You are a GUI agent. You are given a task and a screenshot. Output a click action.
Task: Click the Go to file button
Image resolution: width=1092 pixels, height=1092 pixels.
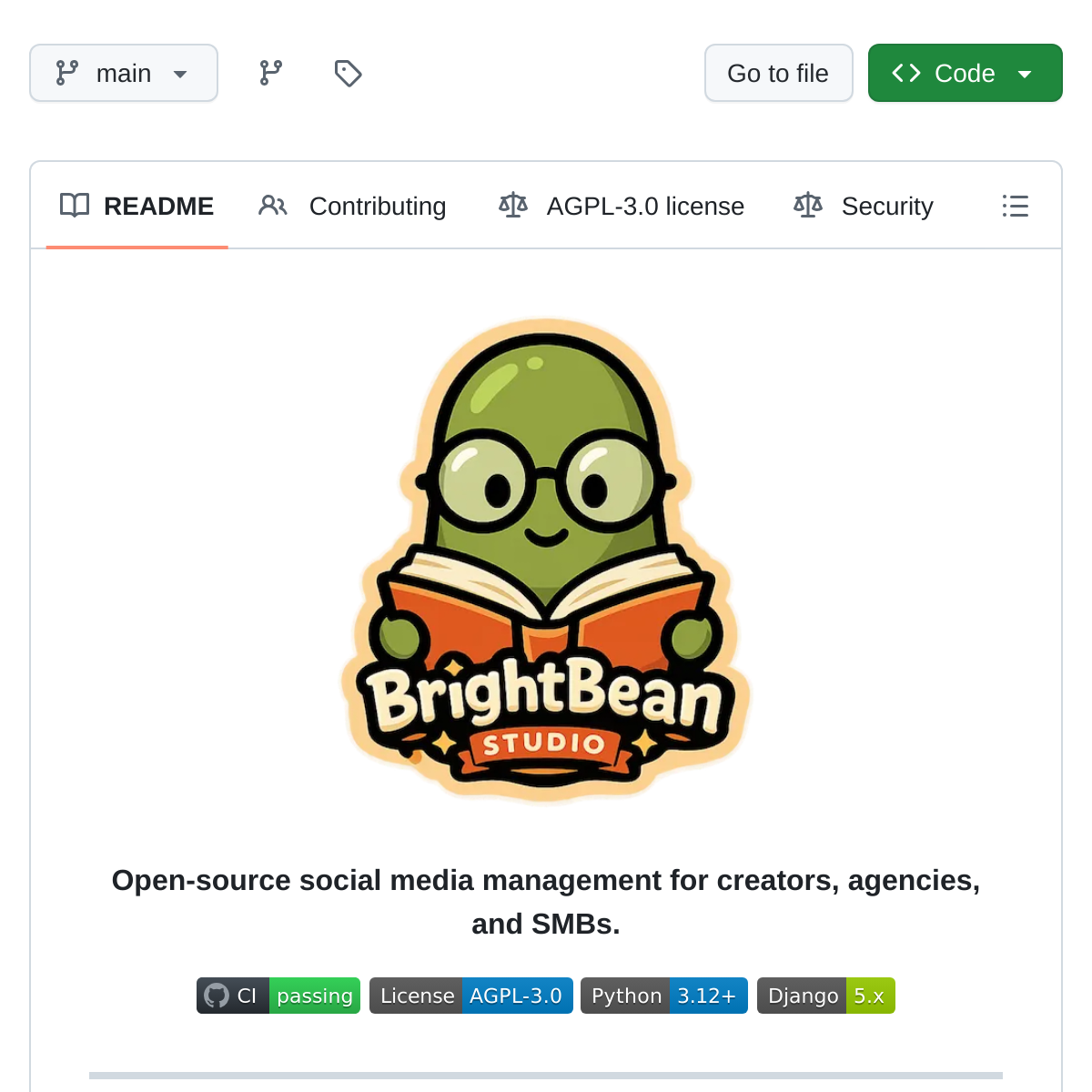coord(778,73)
